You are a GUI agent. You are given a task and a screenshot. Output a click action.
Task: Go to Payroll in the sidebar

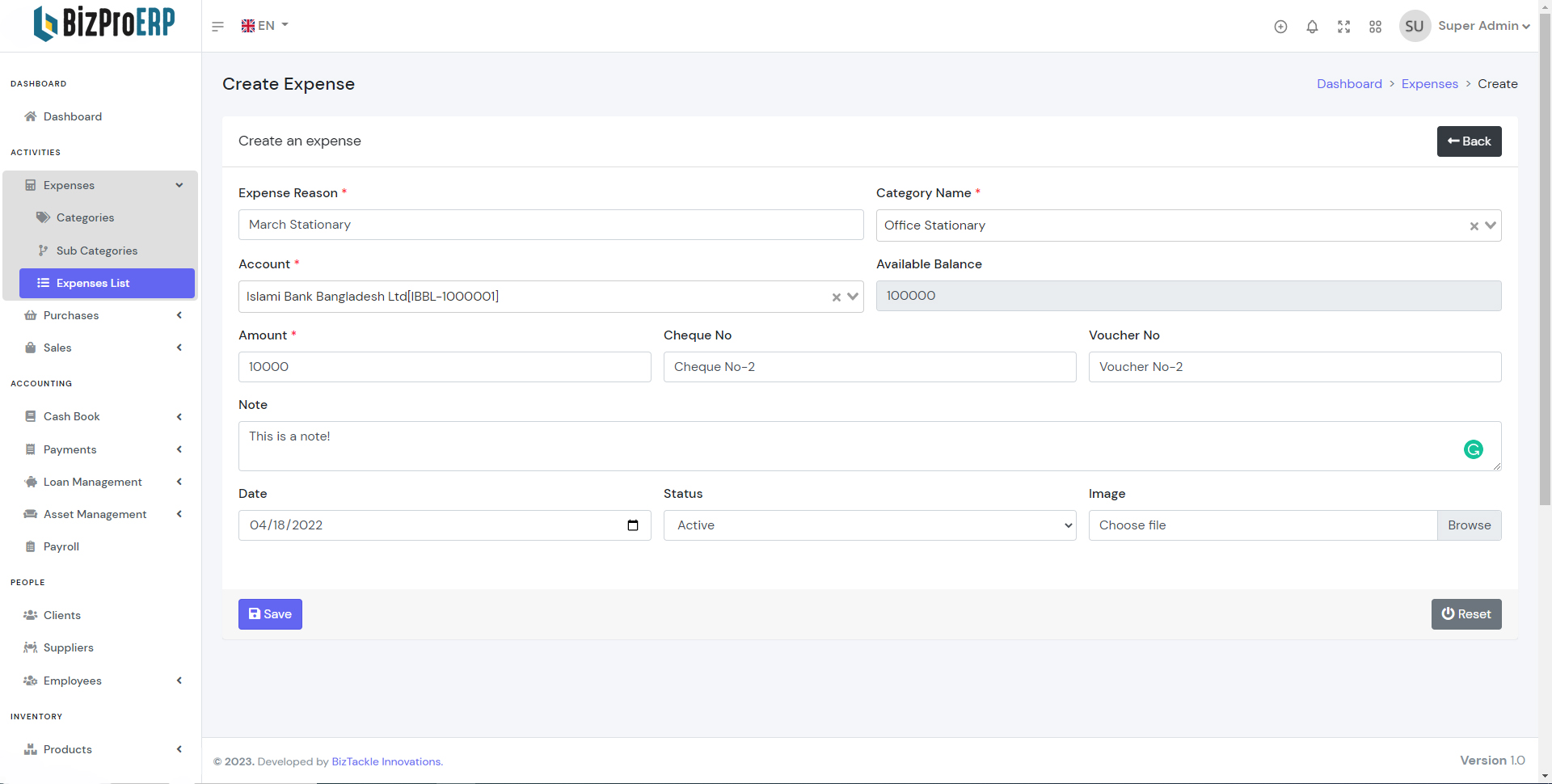[61, 546]
